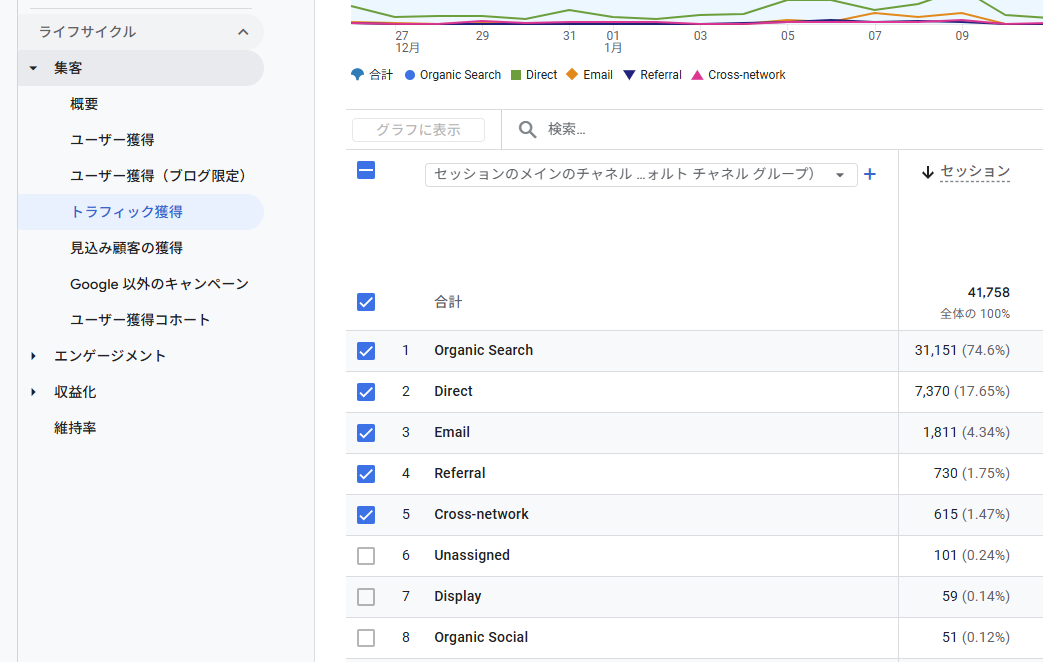Click the select-all checkbox in the table header
This screenshot has height=662, width=1043.
coord(366,170)
